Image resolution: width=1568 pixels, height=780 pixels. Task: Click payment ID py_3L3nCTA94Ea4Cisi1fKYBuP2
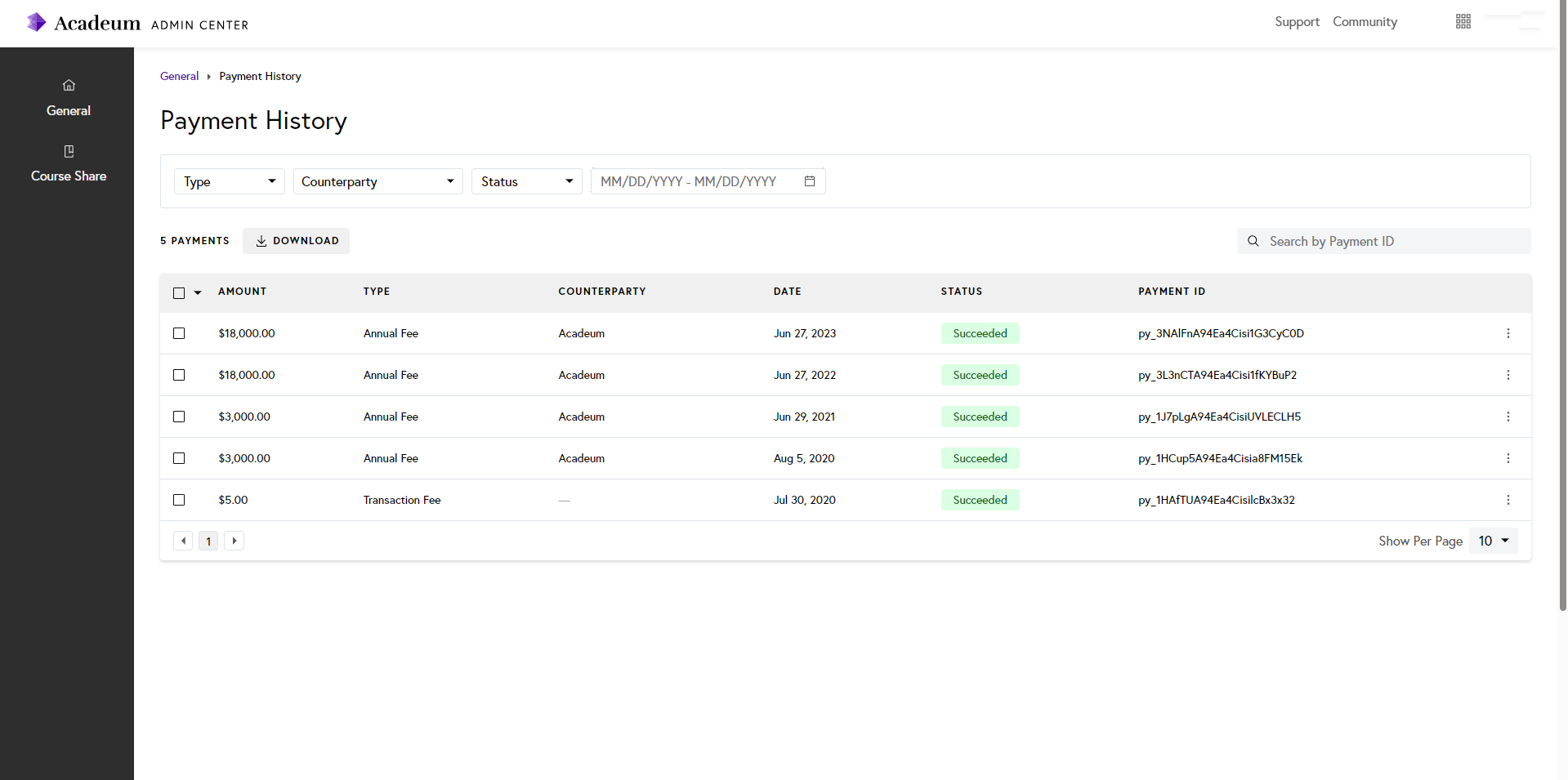tap(1217, 375)
